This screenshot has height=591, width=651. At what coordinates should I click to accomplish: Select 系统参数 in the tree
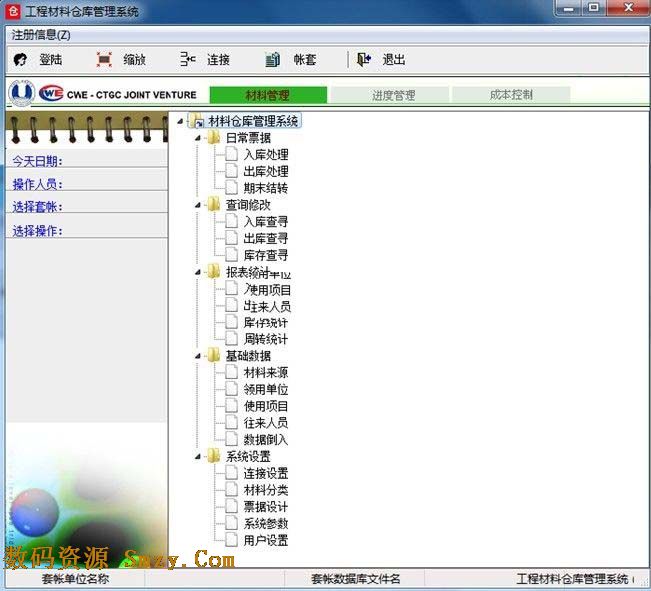coord(266,523)
